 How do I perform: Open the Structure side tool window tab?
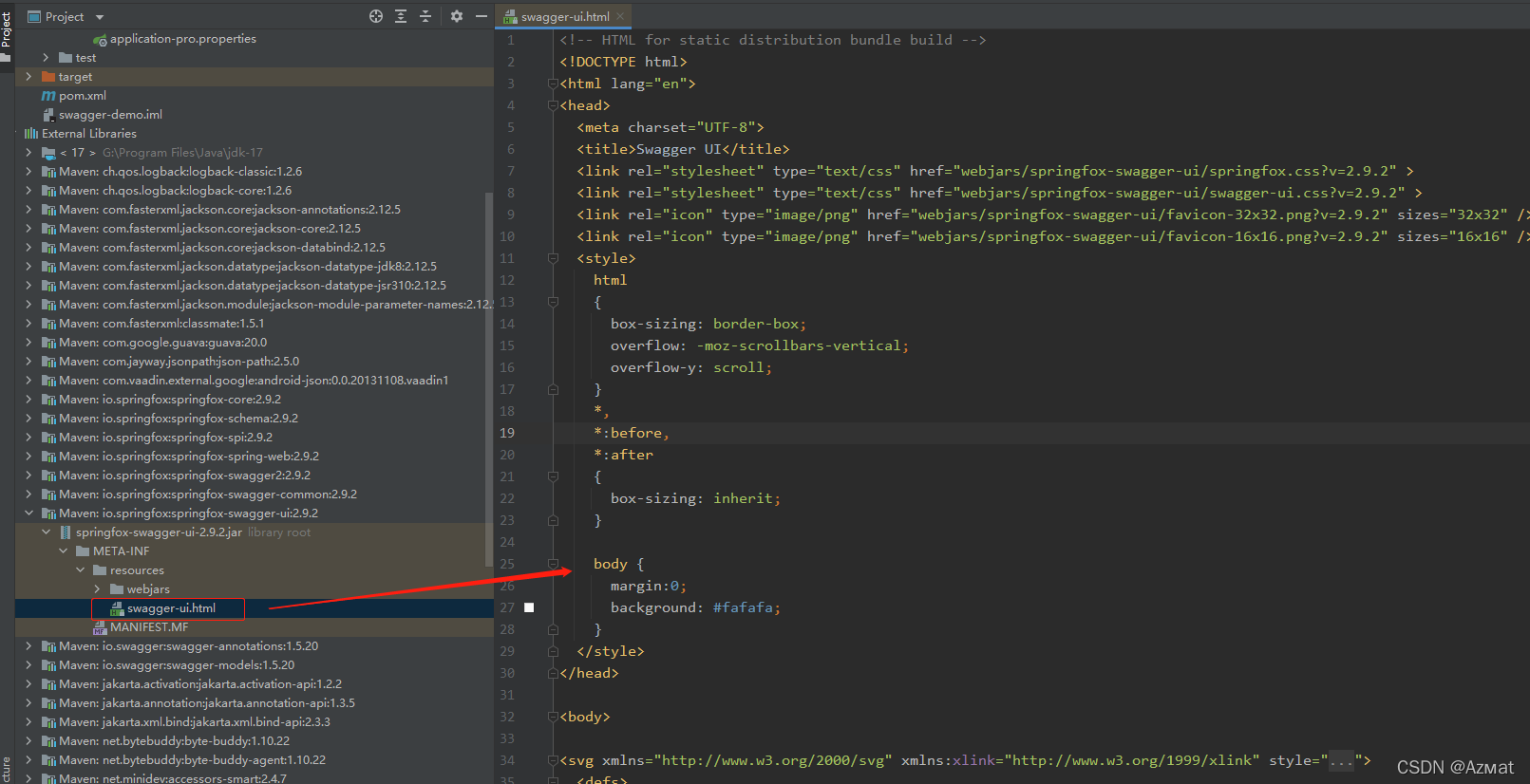pos(7,769)
